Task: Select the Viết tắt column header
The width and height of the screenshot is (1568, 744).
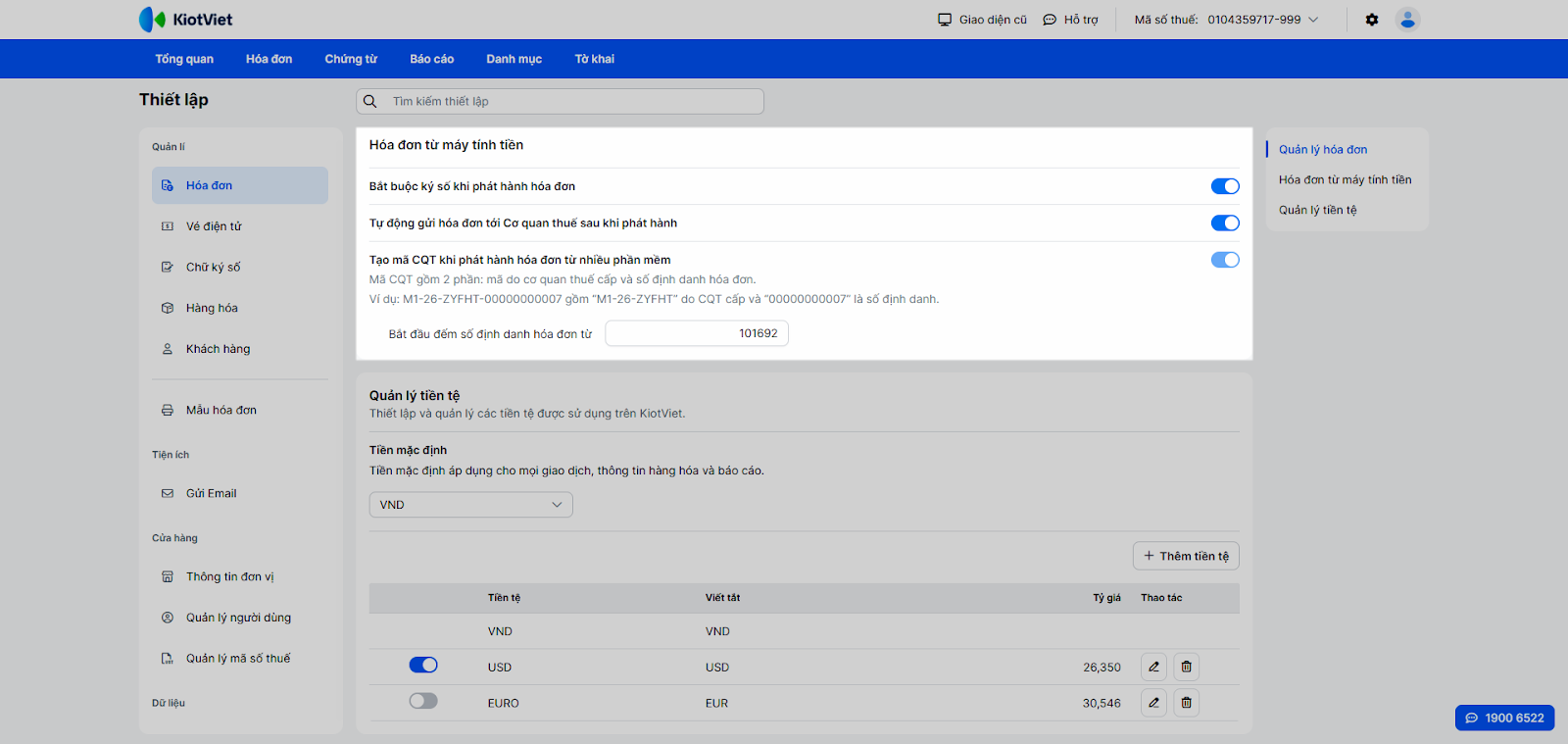Action: (723, 598)
